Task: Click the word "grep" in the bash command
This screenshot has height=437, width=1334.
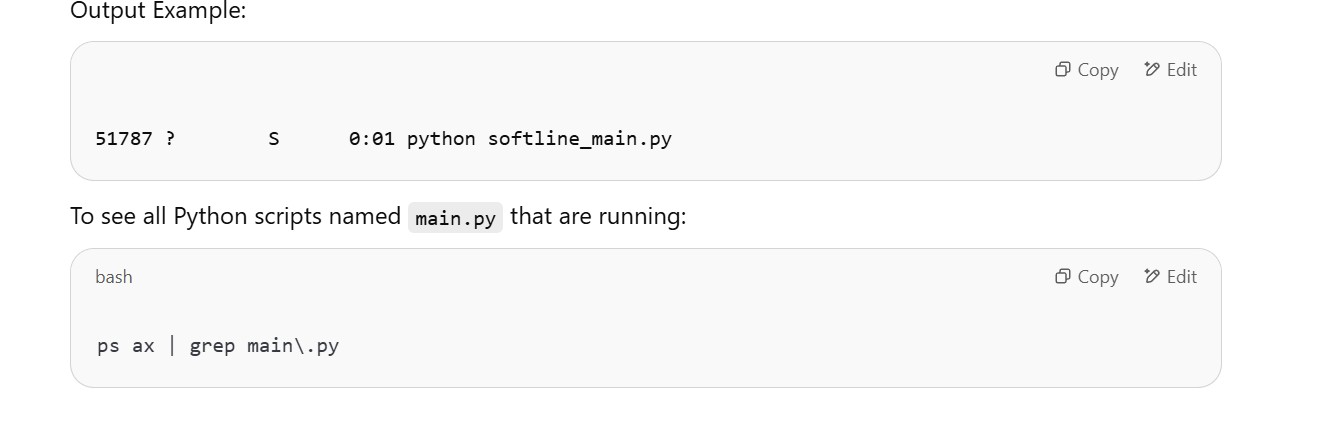Action: pos(212,347)
